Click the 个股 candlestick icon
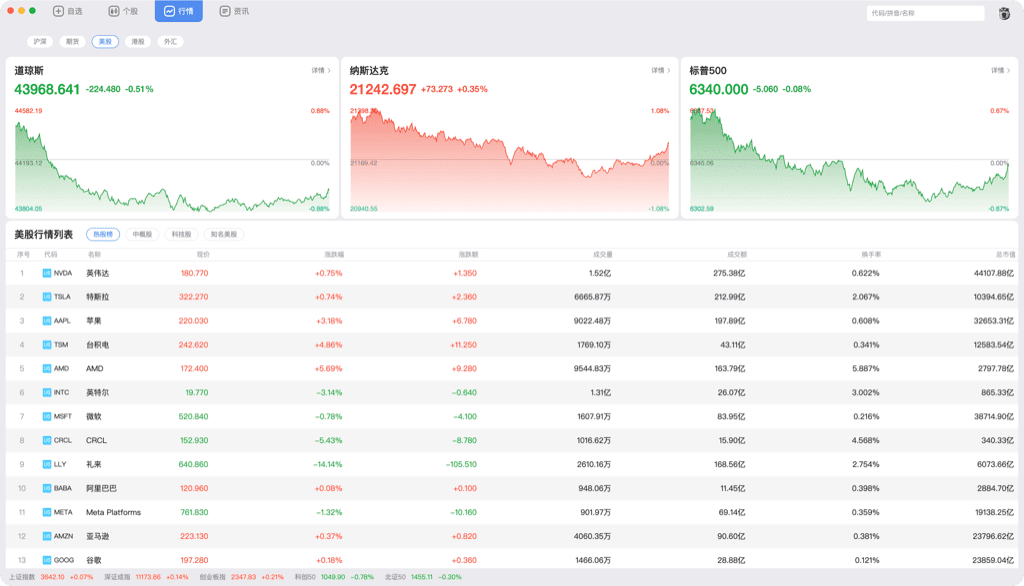1024x586 pixels. pyautogui.click(x=113, y=11)
